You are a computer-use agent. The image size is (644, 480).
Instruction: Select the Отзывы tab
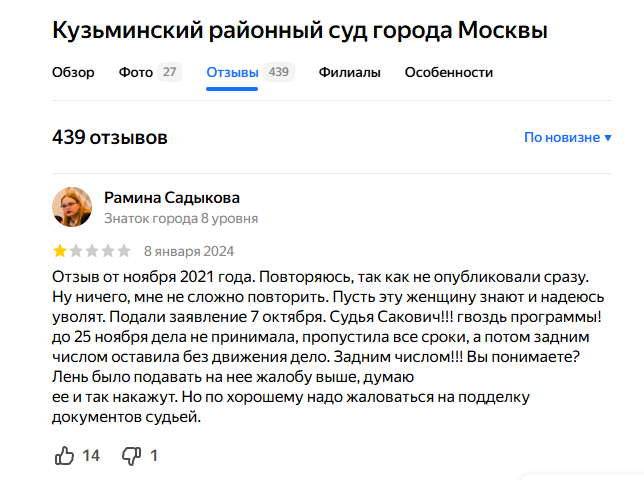[x=232, y=72]
